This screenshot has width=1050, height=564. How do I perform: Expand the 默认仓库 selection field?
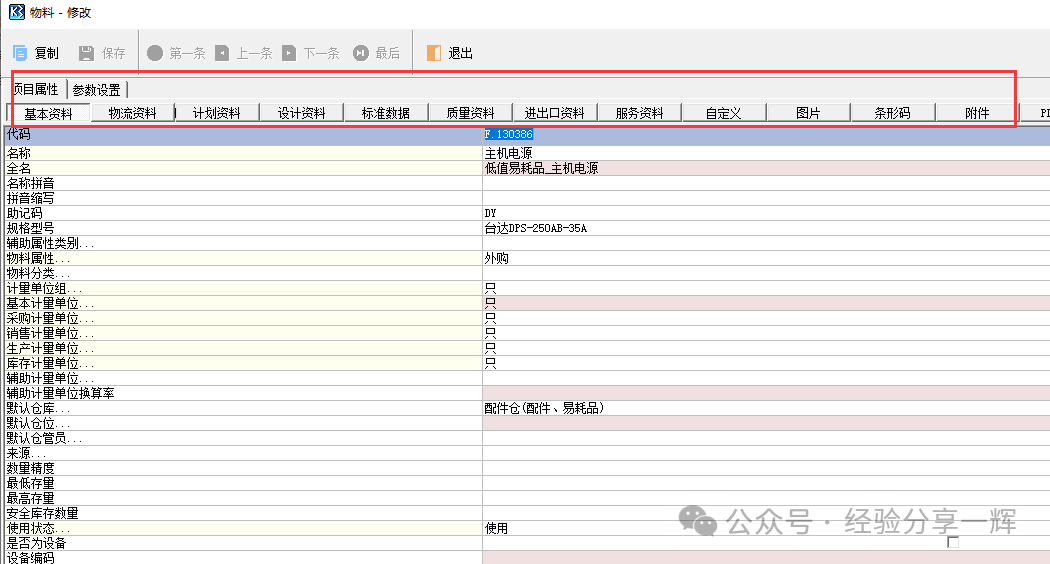click(765, 408)
